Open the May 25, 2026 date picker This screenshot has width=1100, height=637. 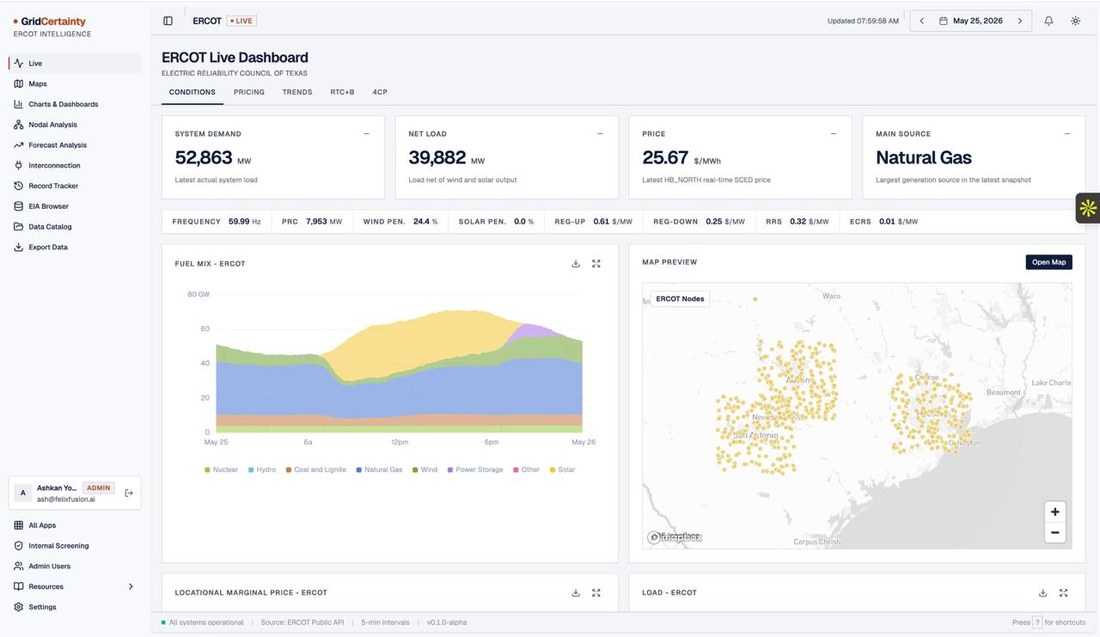click(x=971, y=21)
